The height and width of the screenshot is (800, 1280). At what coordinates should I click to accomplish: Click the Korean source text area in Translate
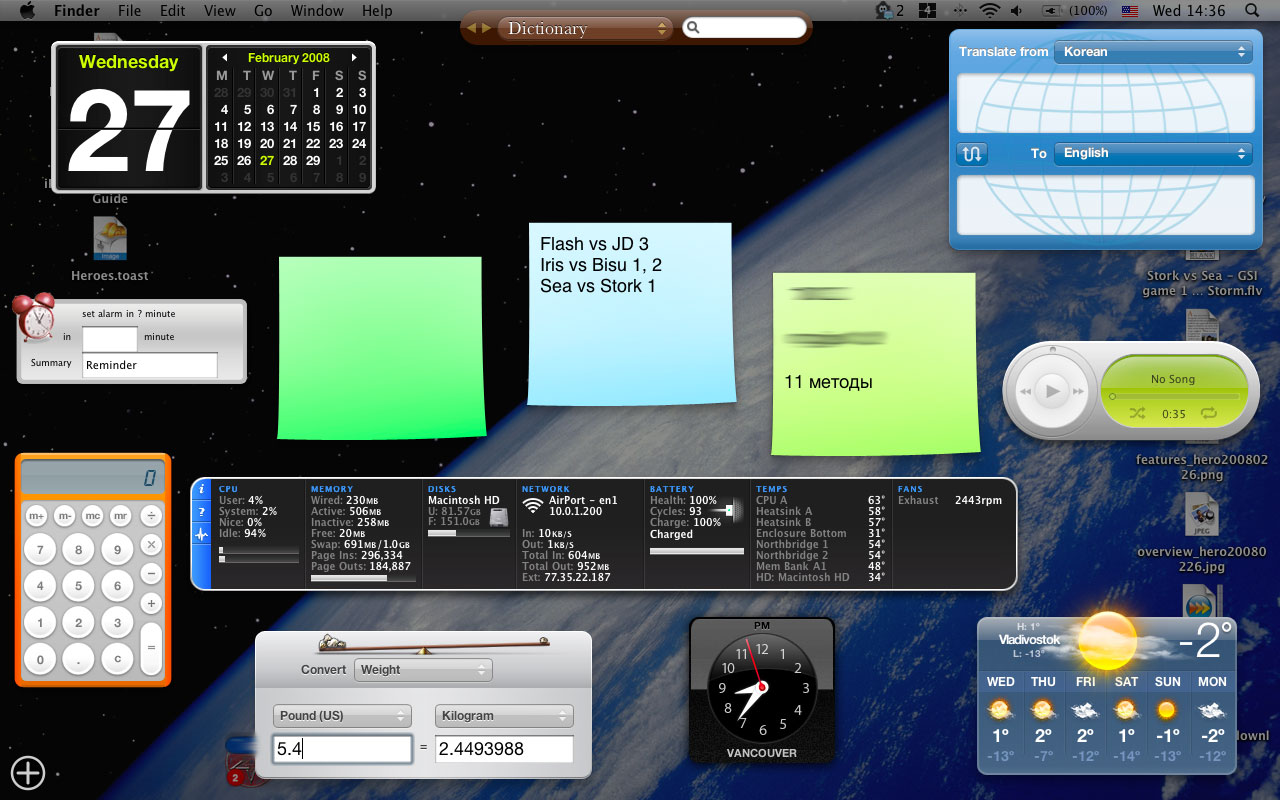click(1106, 104)
